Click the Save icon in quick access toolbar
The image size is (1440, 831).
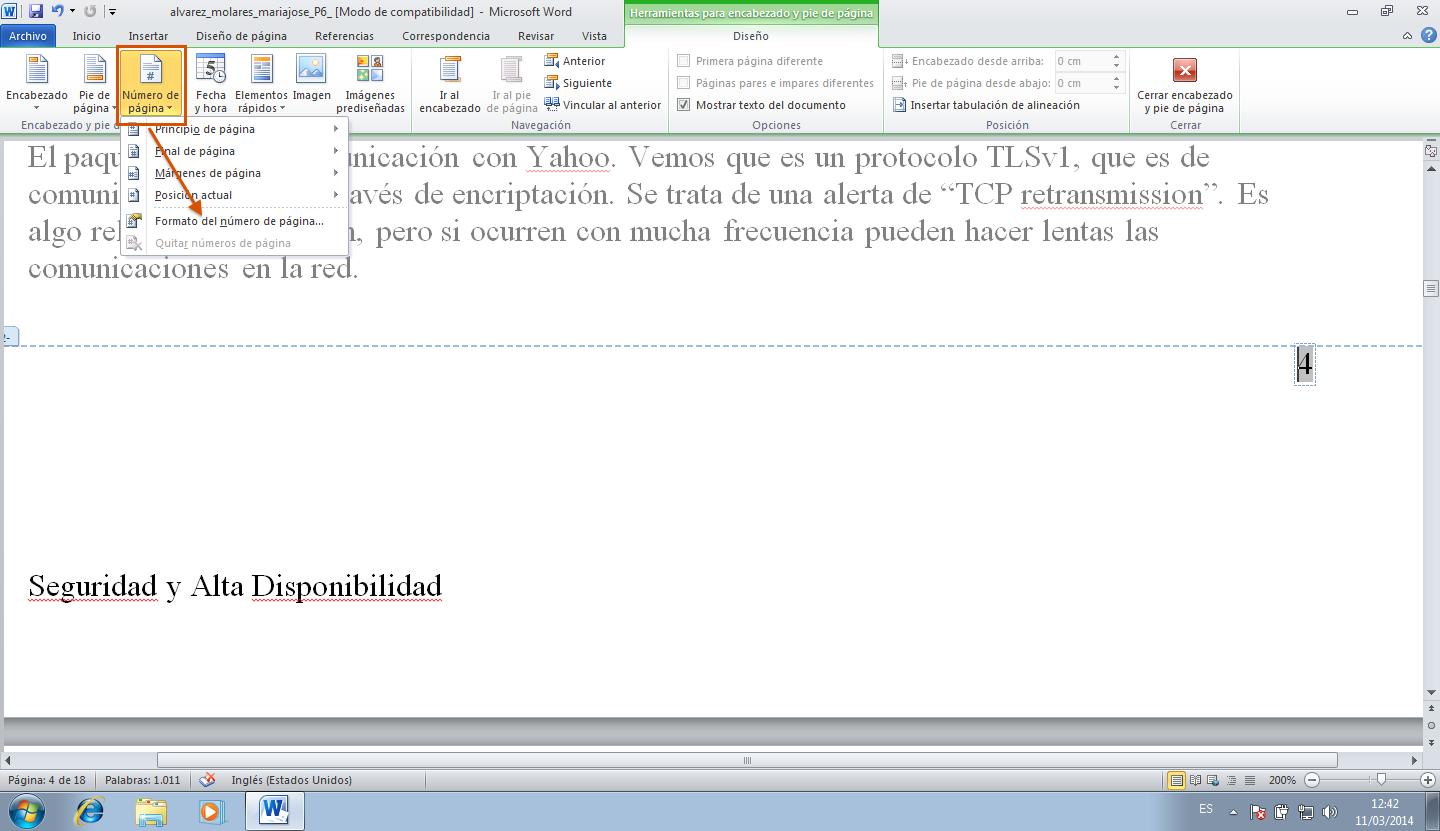pyautogui.click(x=36, y=11)
